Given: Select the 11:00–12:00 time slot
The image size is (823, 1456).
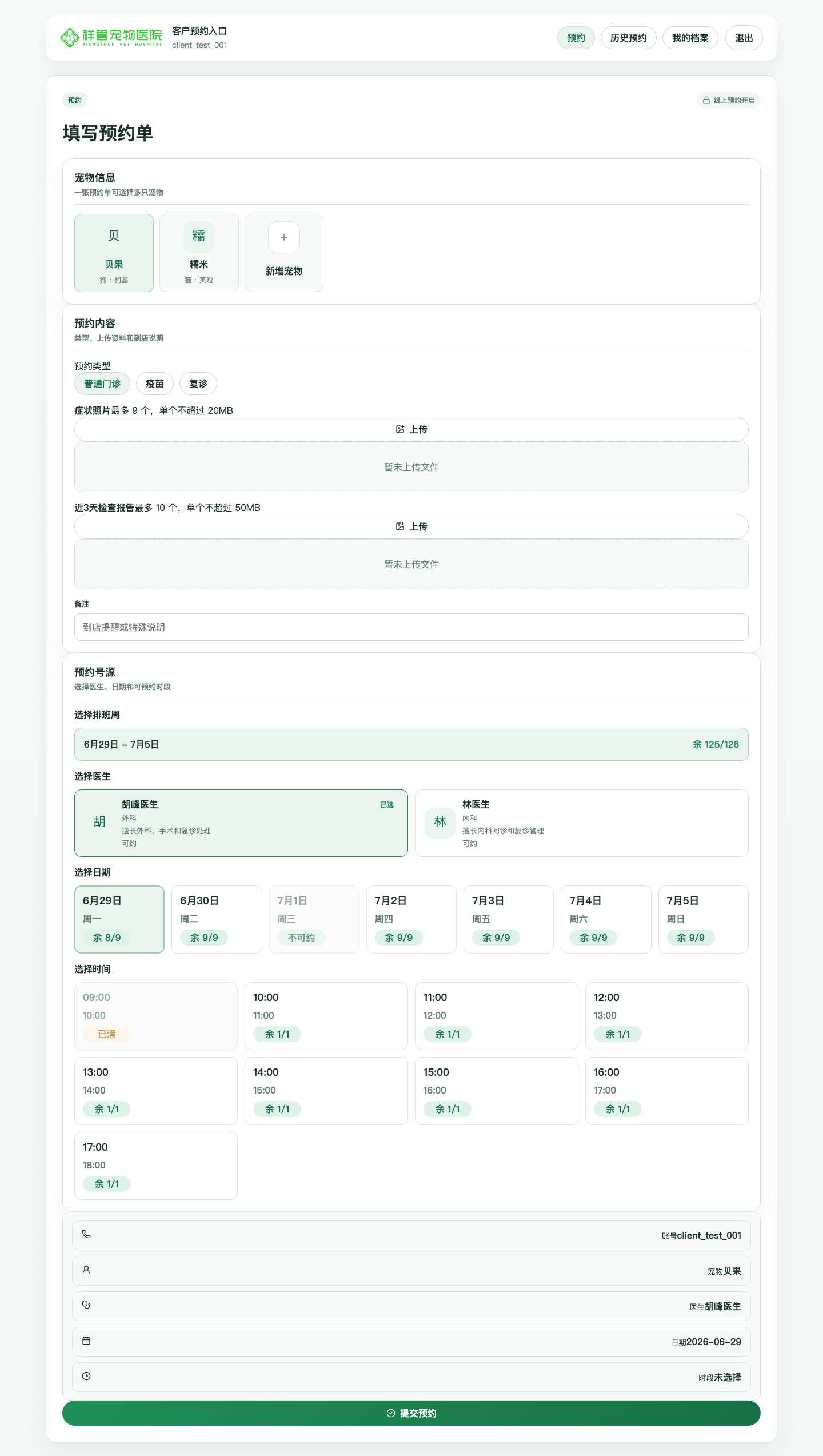Looking at the screenshot, I should click(497, 1016).
